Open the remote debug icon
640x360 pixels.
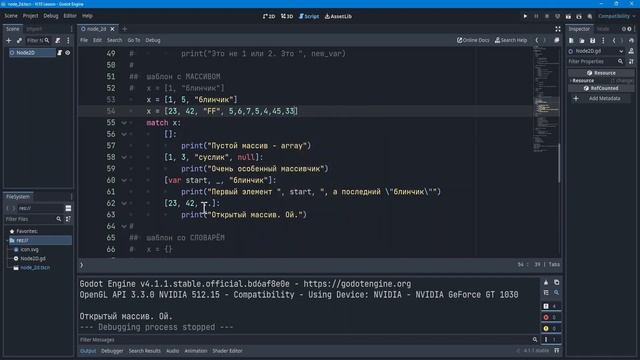(558, 16)
